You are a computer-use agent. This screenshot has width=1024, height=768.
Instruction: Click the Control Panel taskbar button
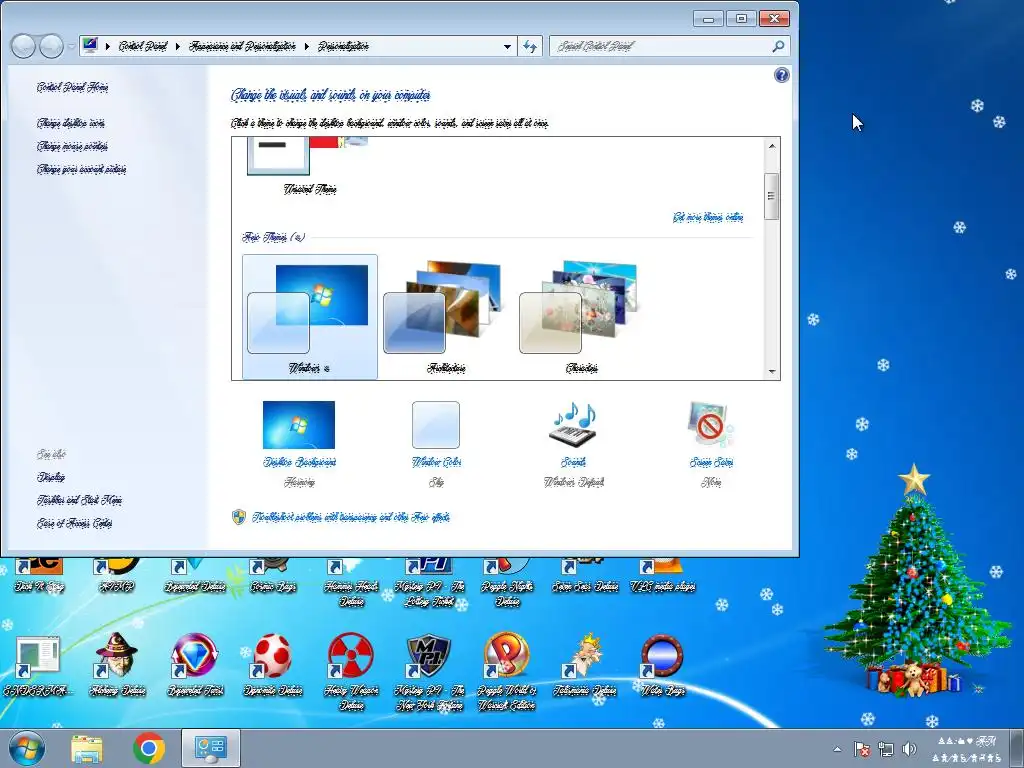click(x=211, y=748)
